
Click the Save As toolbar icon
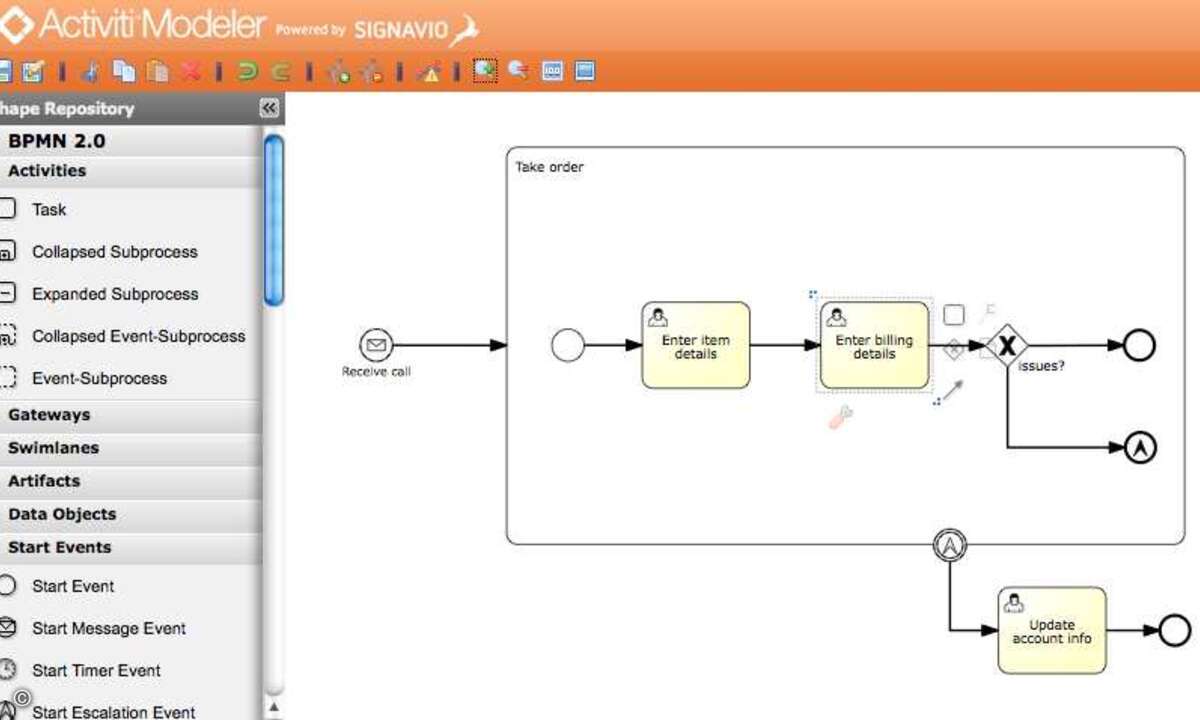34,71
